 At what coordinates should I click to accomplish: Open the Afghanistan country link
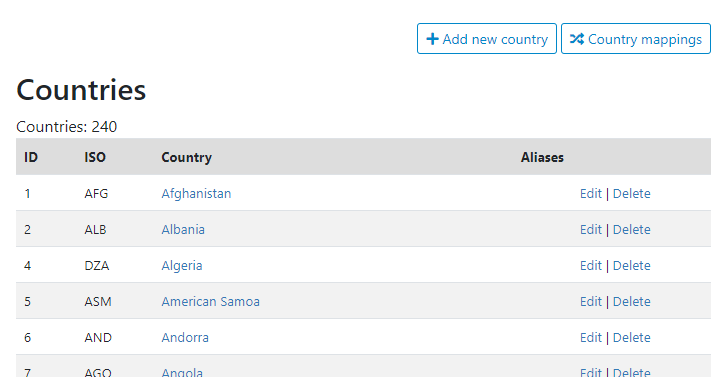[196, 194]
